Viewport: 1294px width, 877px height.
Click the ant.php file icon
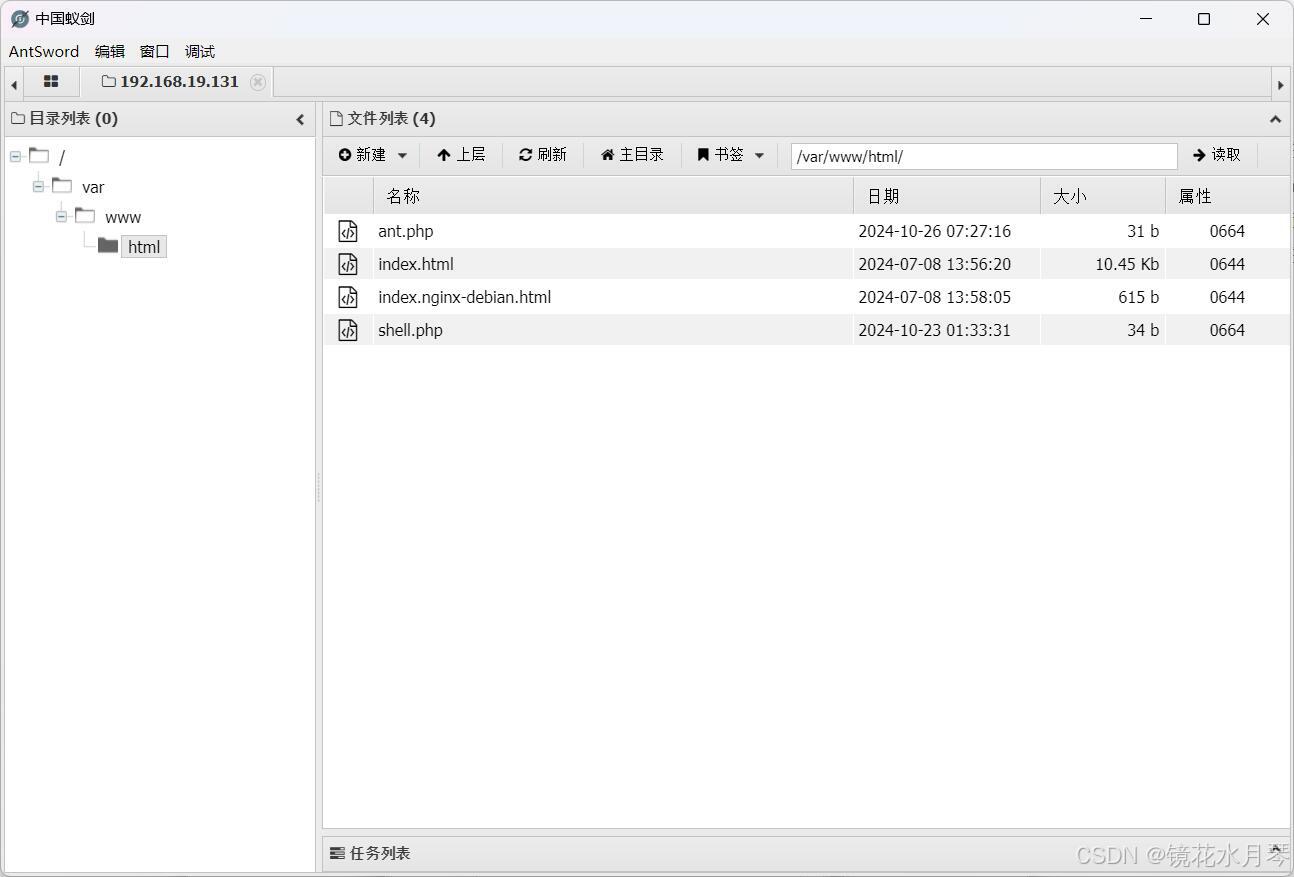click(x=348, y=231)
